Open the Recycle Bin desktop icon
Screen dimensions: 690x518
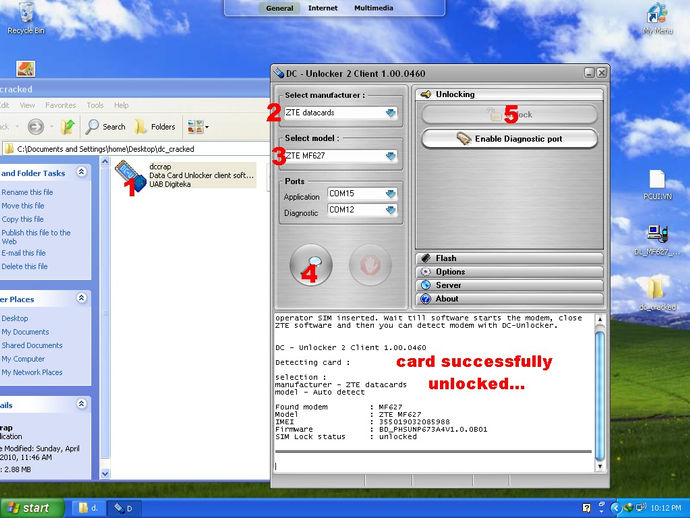[x=26, y=18]
